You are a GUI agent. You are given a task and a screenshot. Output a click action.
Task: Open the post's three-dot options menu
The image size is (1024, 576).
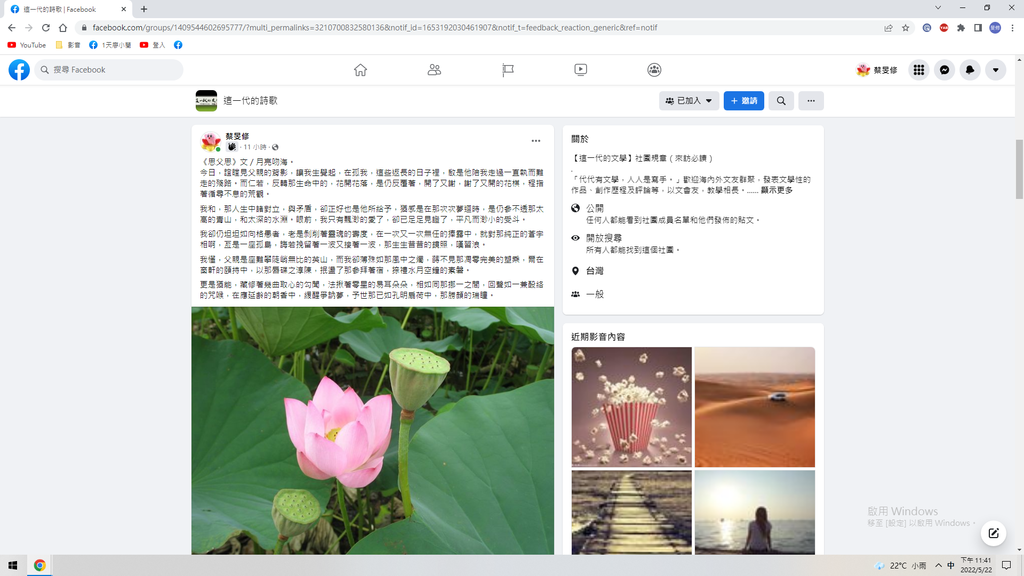point(536,141)
